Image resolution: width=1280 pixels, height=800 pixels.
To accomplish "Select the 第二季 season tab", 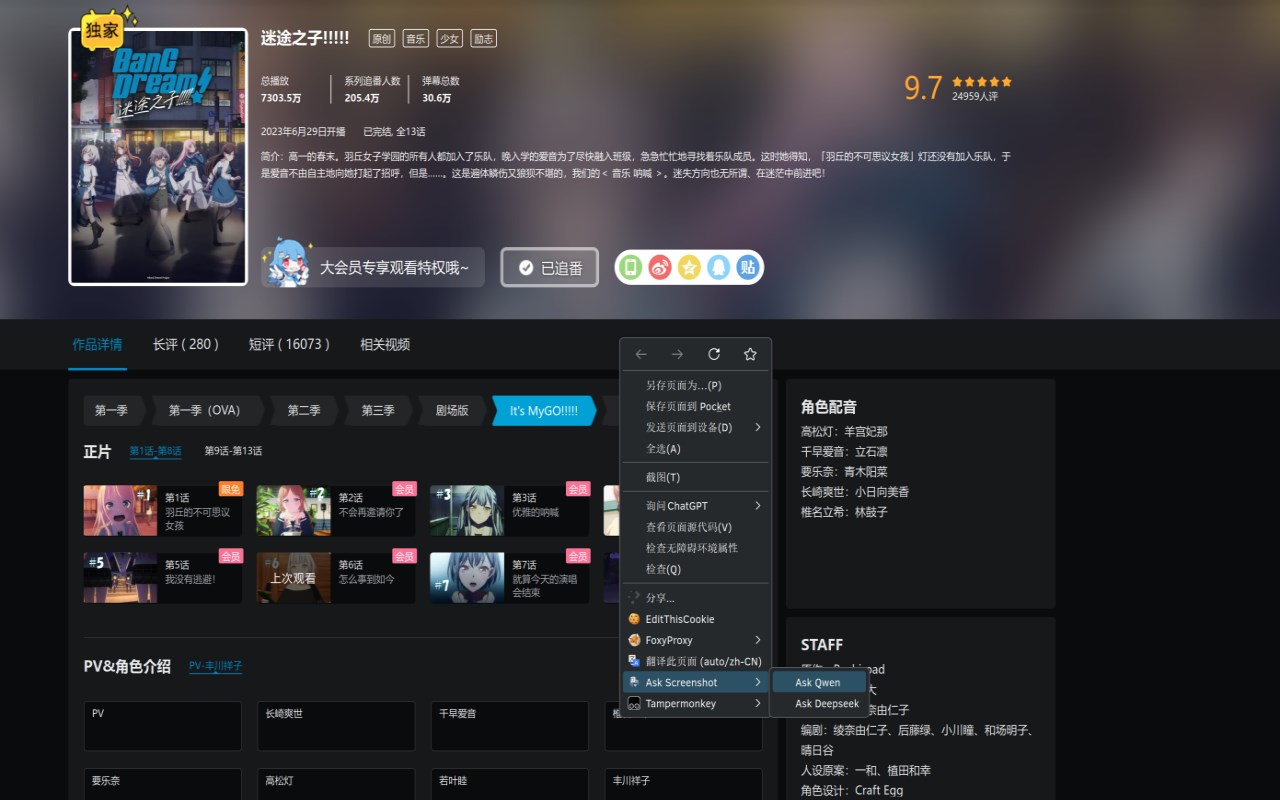I will [304, 410].
